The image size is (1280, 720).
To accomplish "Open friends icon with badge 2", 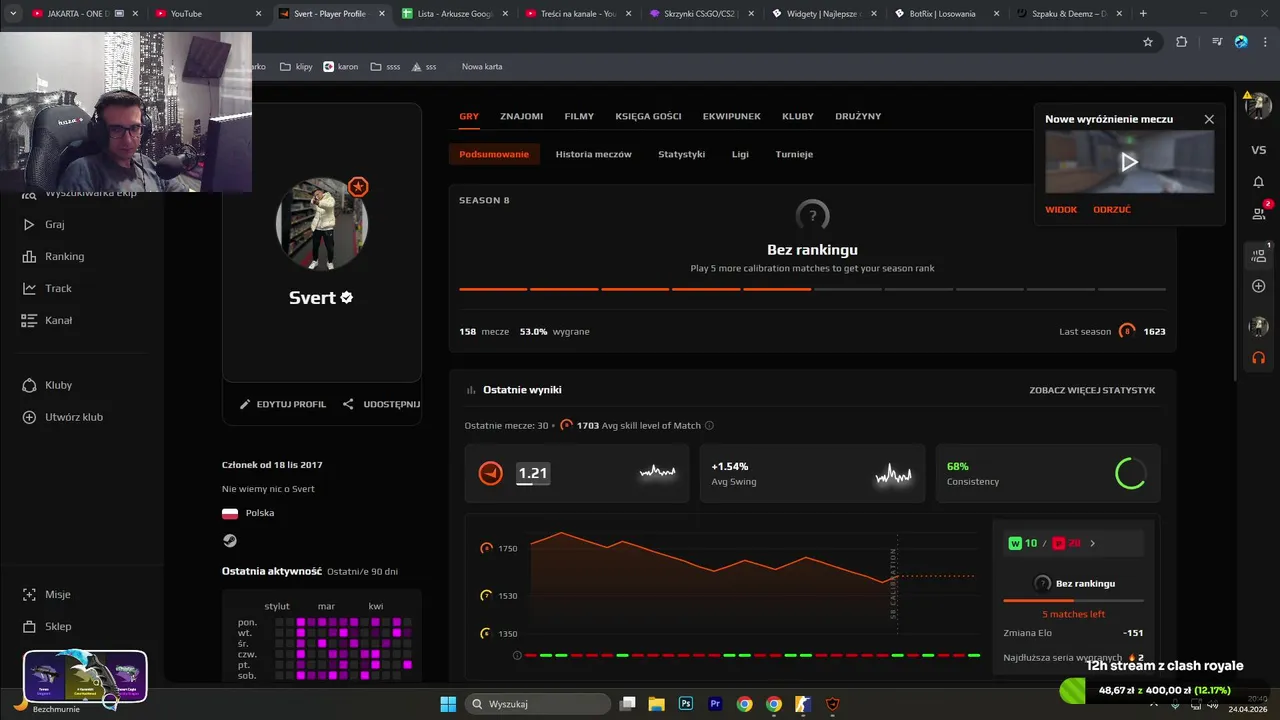I will [x=1259, y=212].
